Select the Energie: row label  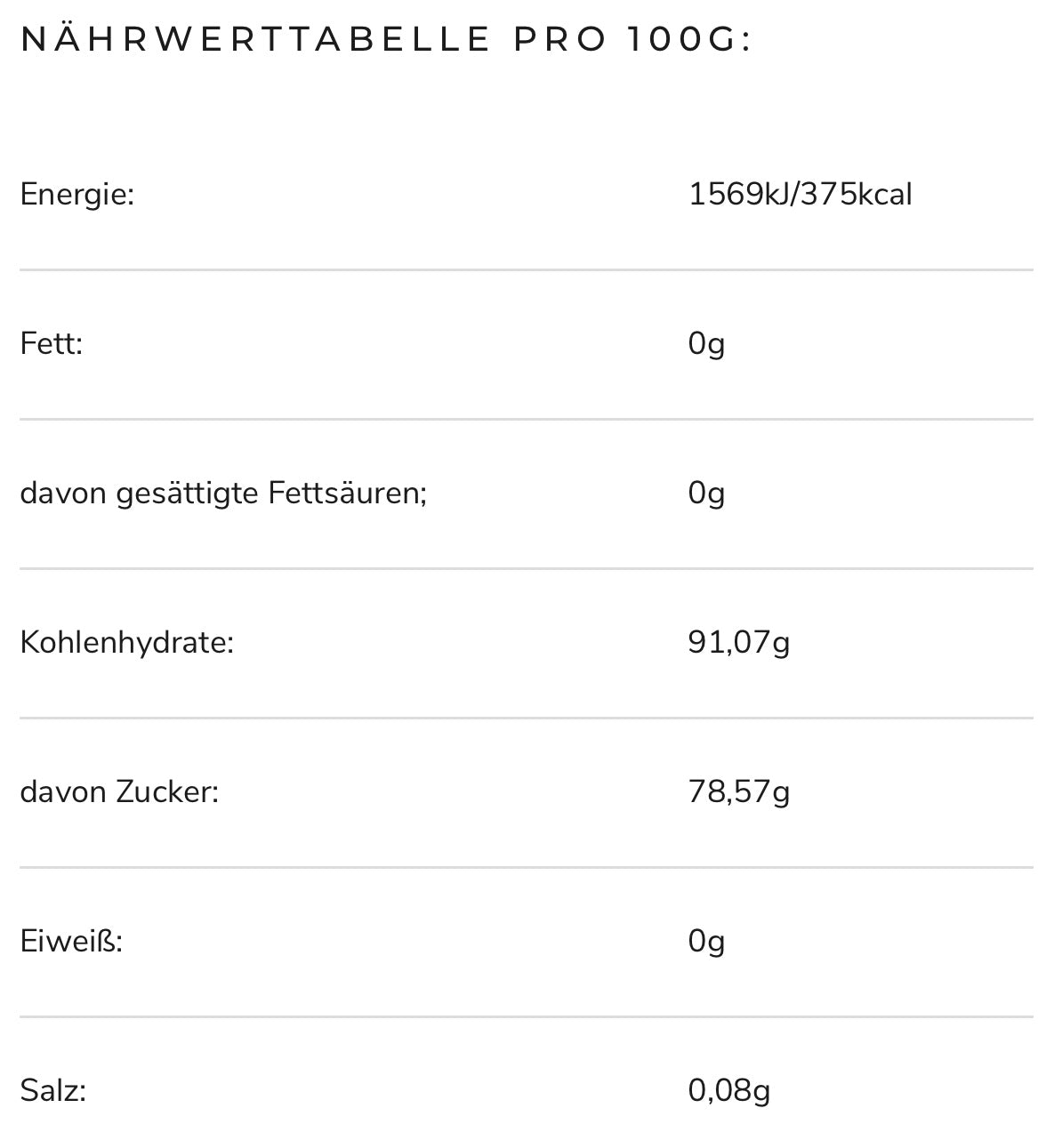pos(77,194)
